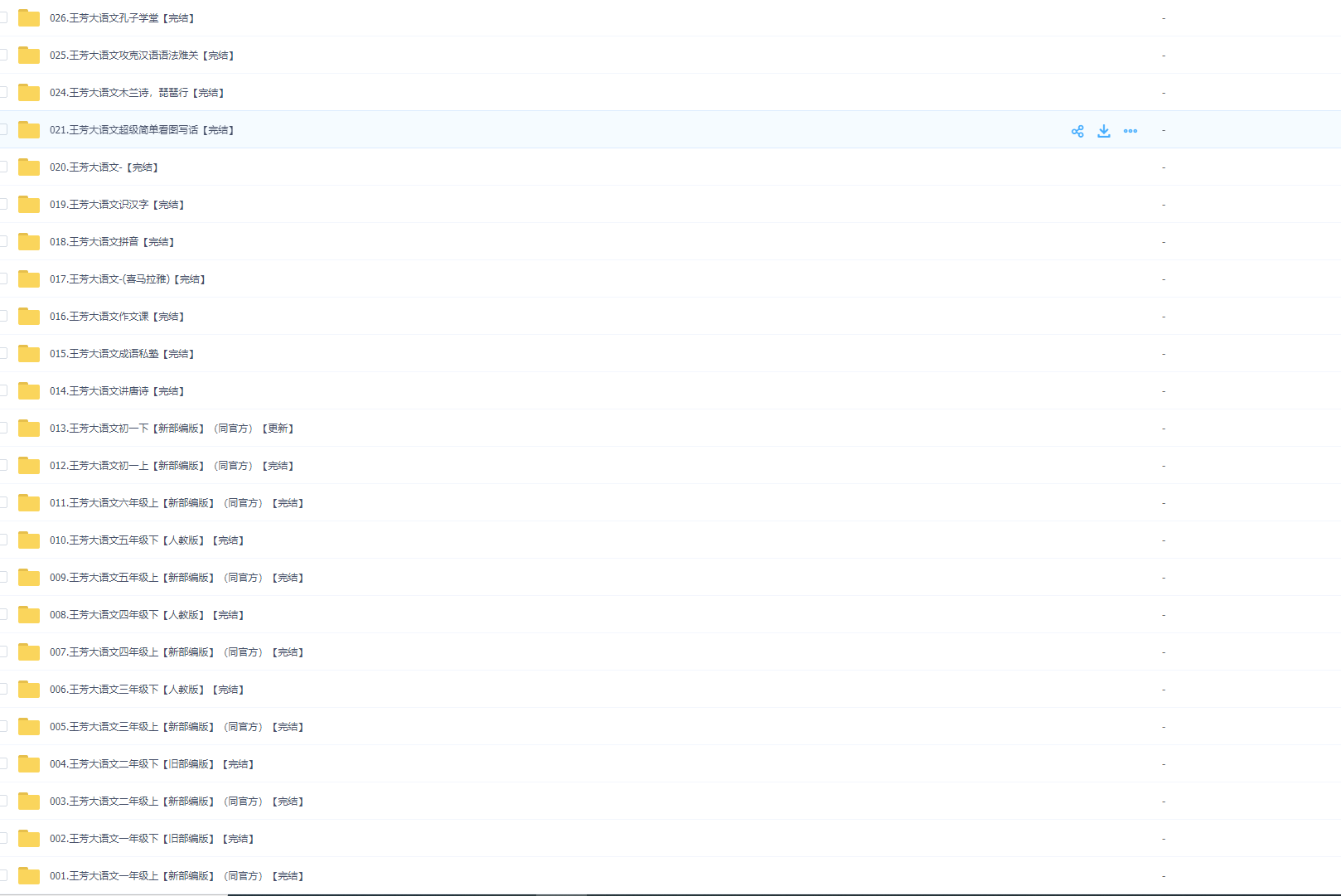Select 014.王芳大语文讲唐诗 folder name
Screen dimensions: 1341x896
pos(117,390)
